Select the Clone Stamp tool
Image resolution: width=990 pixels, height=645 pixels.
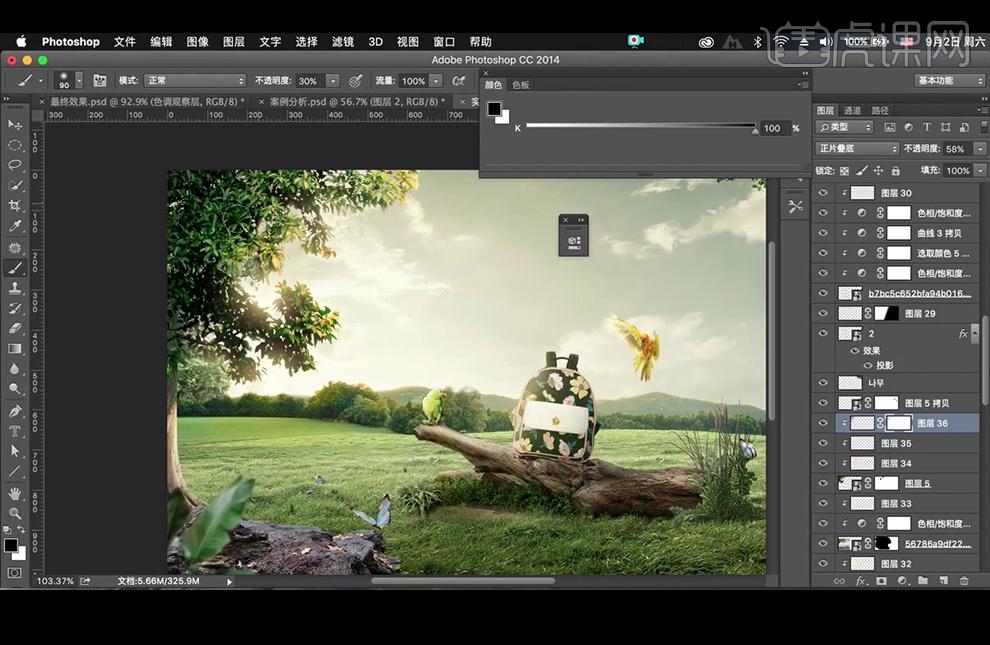[x=15, y=288]
